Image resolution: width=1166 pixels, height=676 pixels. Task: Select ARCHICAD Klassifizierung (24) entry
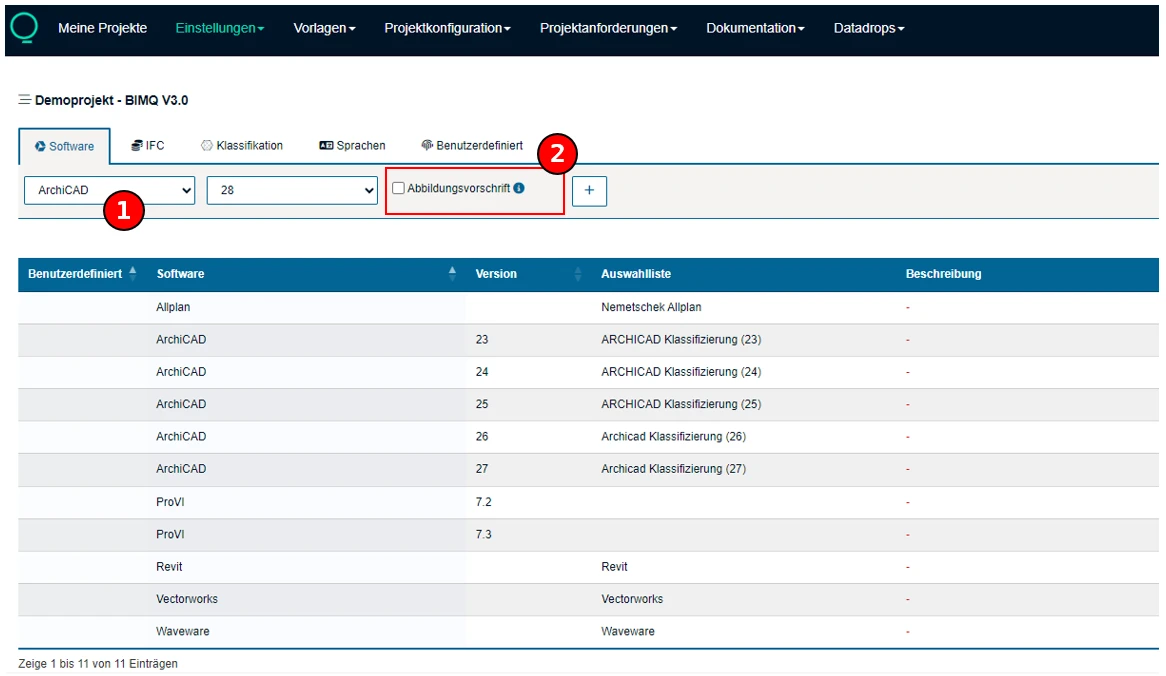coord(680,372)
